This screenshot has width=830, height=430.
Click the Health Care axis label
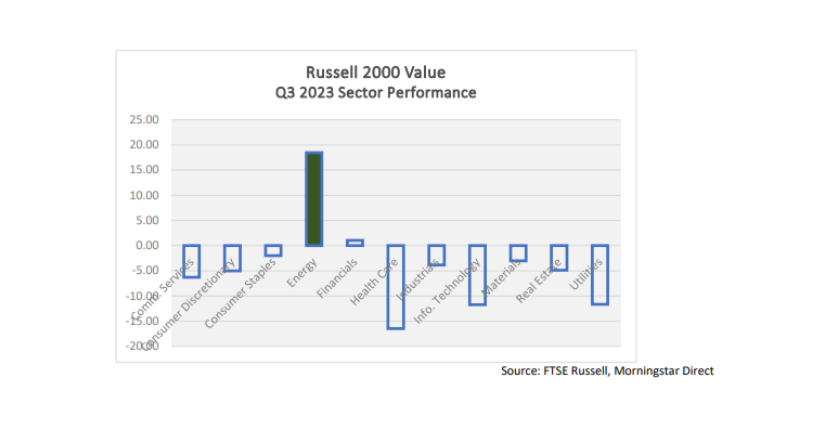click(374, 282)
